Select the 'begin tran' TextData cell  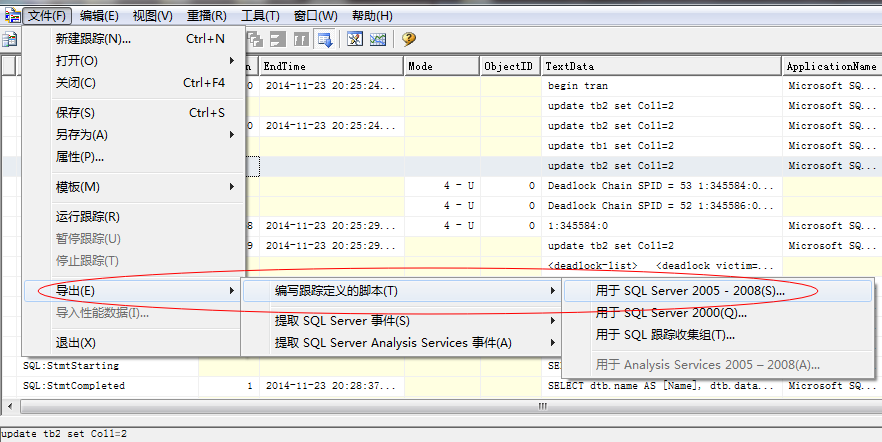click(662, 86)
